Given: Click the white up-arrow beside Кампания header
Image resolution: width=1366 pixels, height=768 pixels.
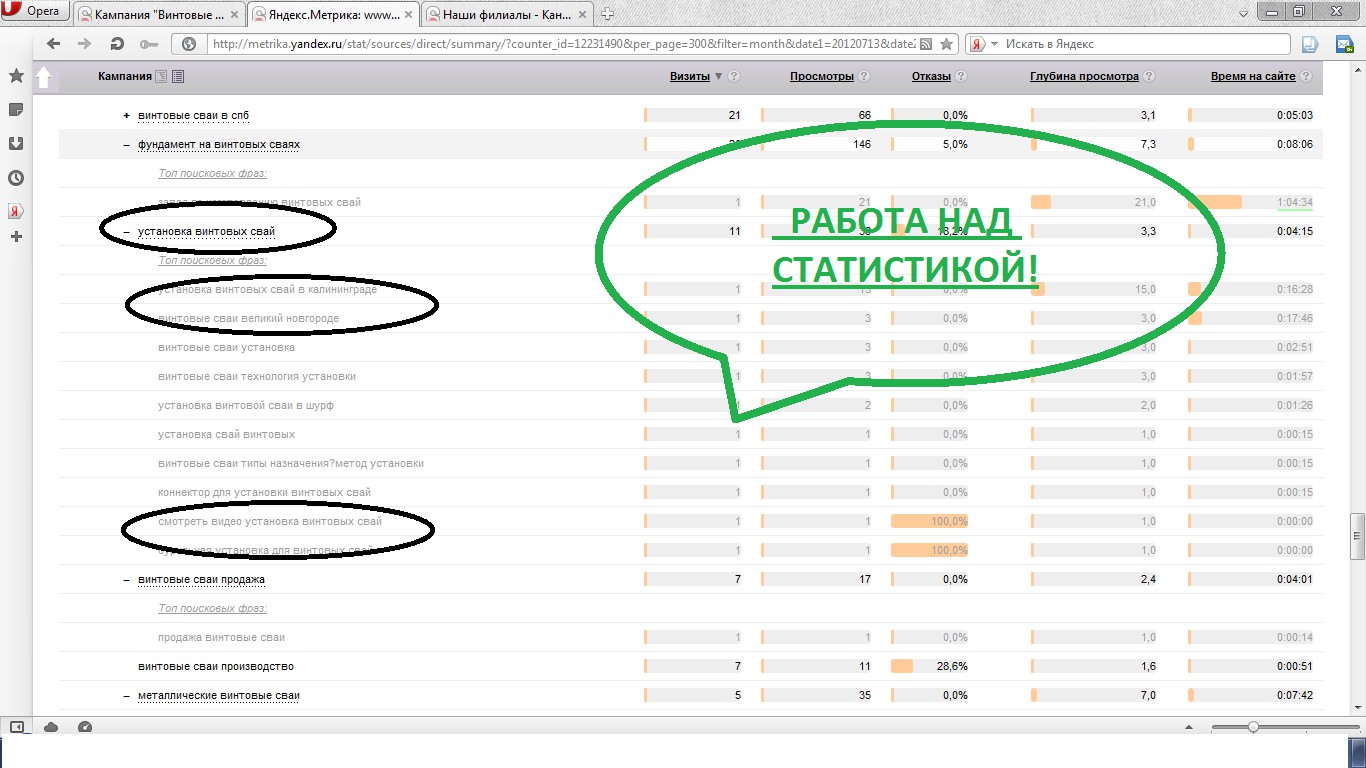Looking at the screenshot, I should tap(43, 77).
